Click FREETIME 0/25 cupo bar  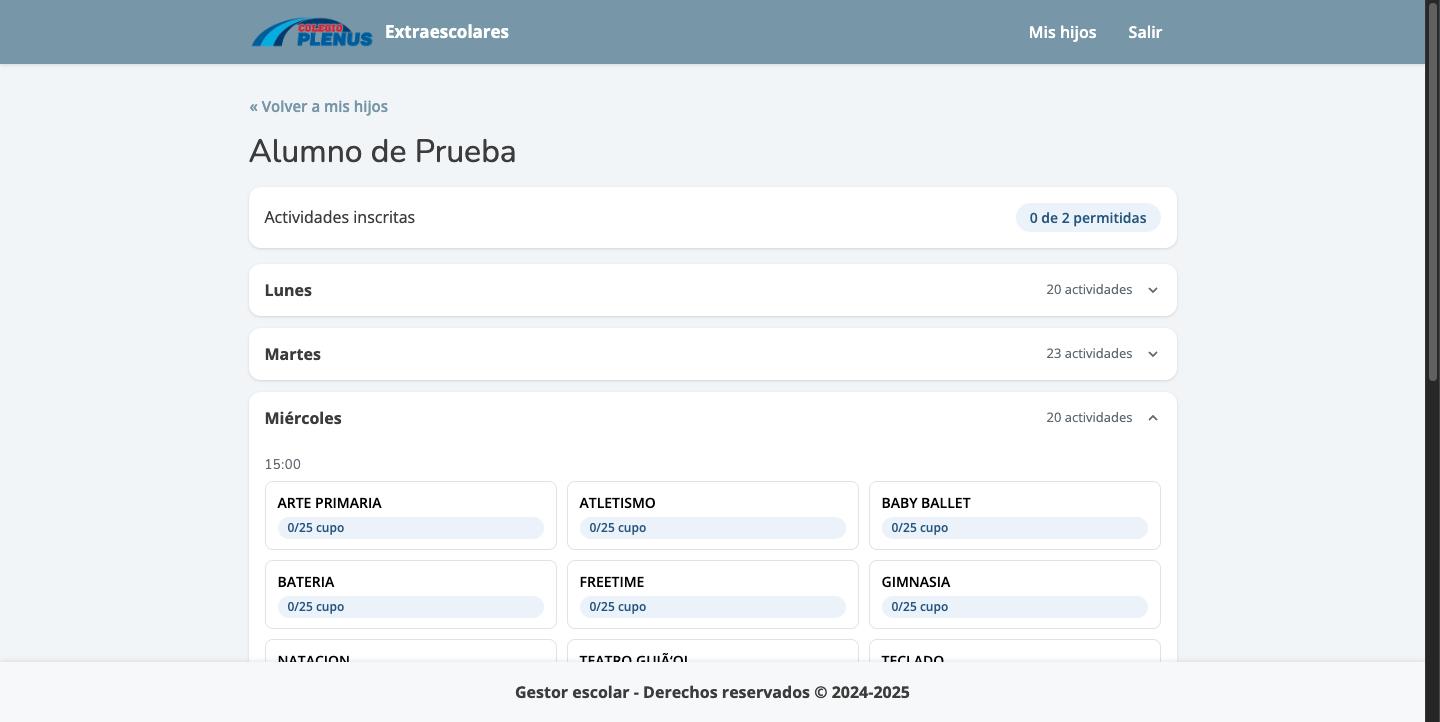coord(713,607)
